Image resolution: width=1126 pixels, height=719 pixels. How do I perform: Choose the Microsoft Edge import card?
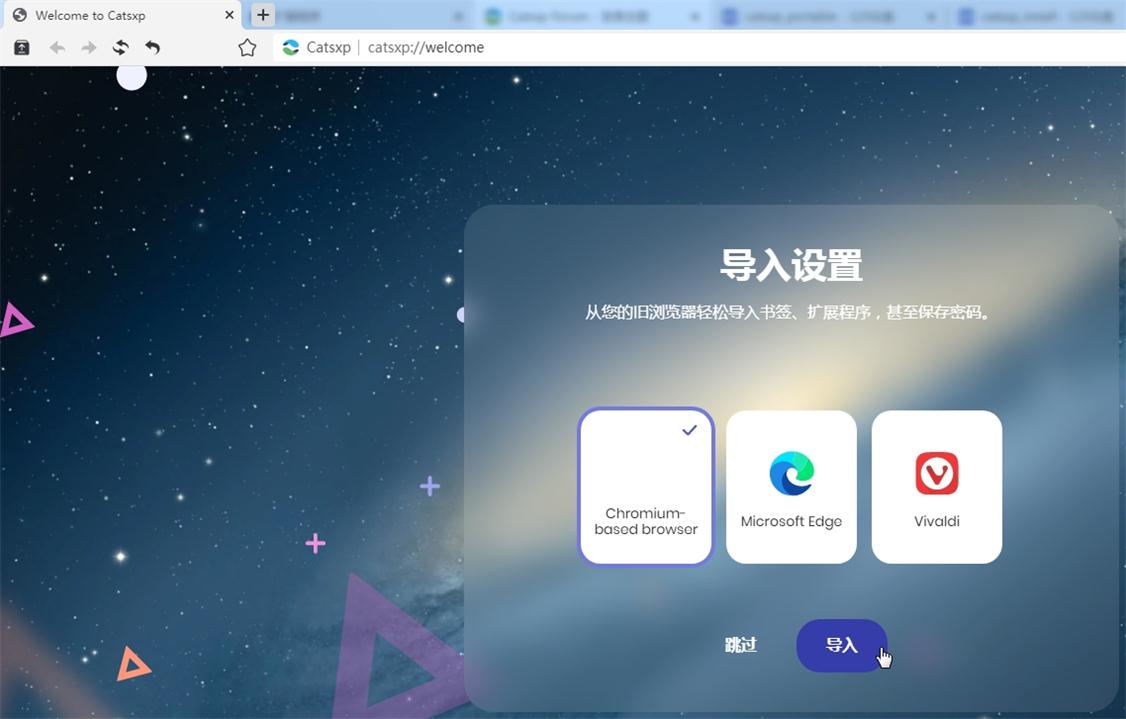pyautogui.click(x=791, y=487)
